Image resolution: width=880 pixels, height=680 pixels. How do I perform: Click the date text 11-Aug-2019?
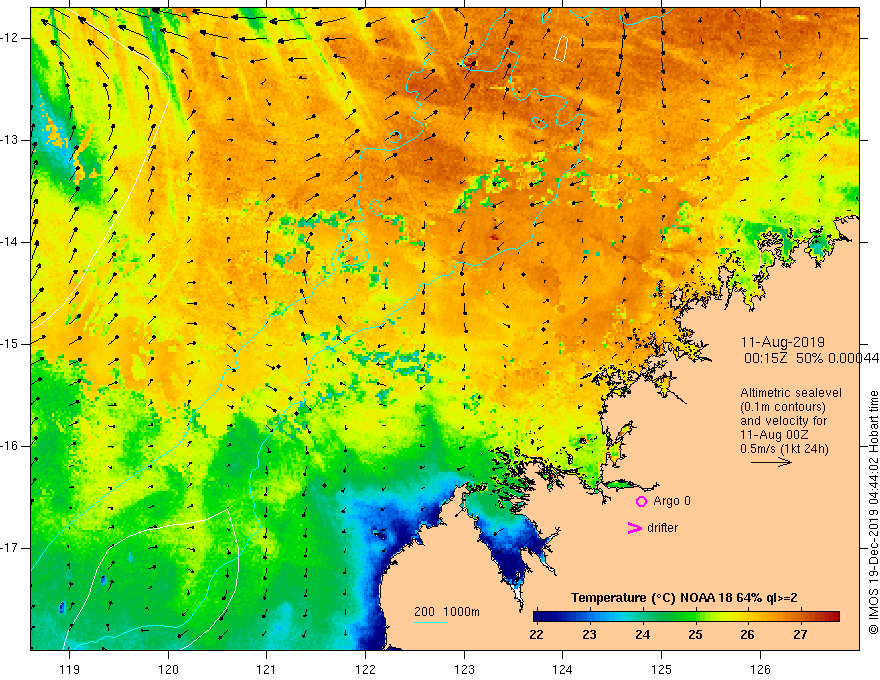(x=783, y=342)
